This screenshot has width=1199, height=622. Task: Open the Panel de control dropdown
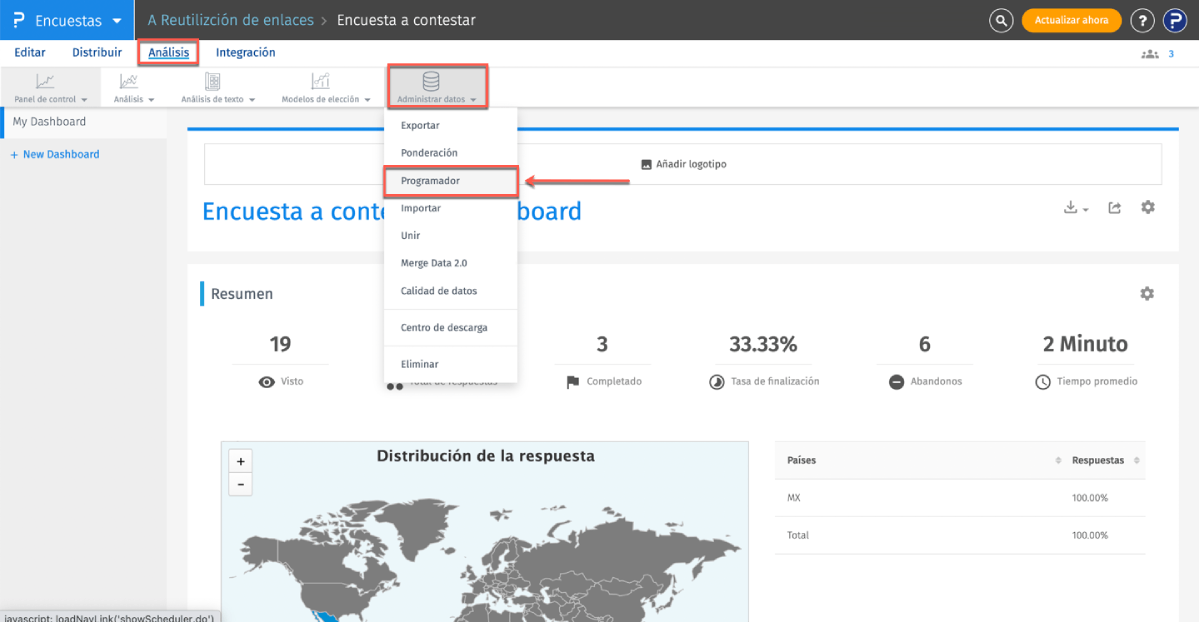coord(50,87)
